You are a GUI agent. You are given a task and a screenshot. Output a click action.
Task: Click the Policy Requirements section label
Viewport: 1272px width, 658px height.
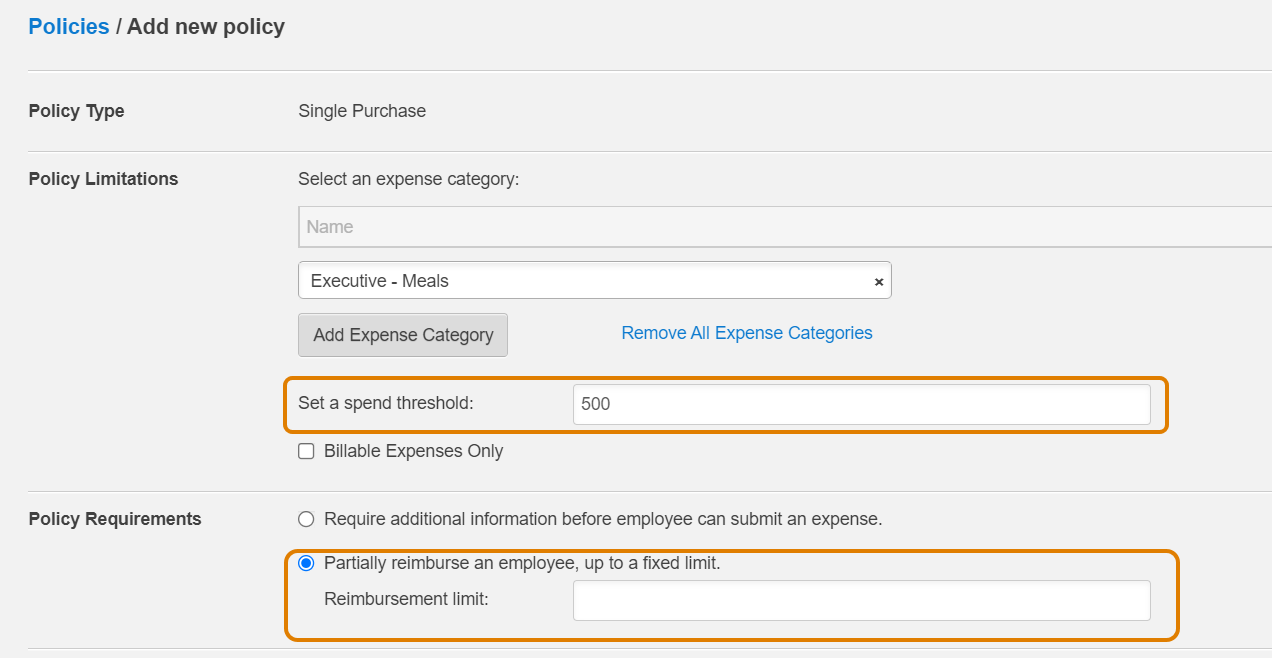pyautogui.click(x=115, y=519)
